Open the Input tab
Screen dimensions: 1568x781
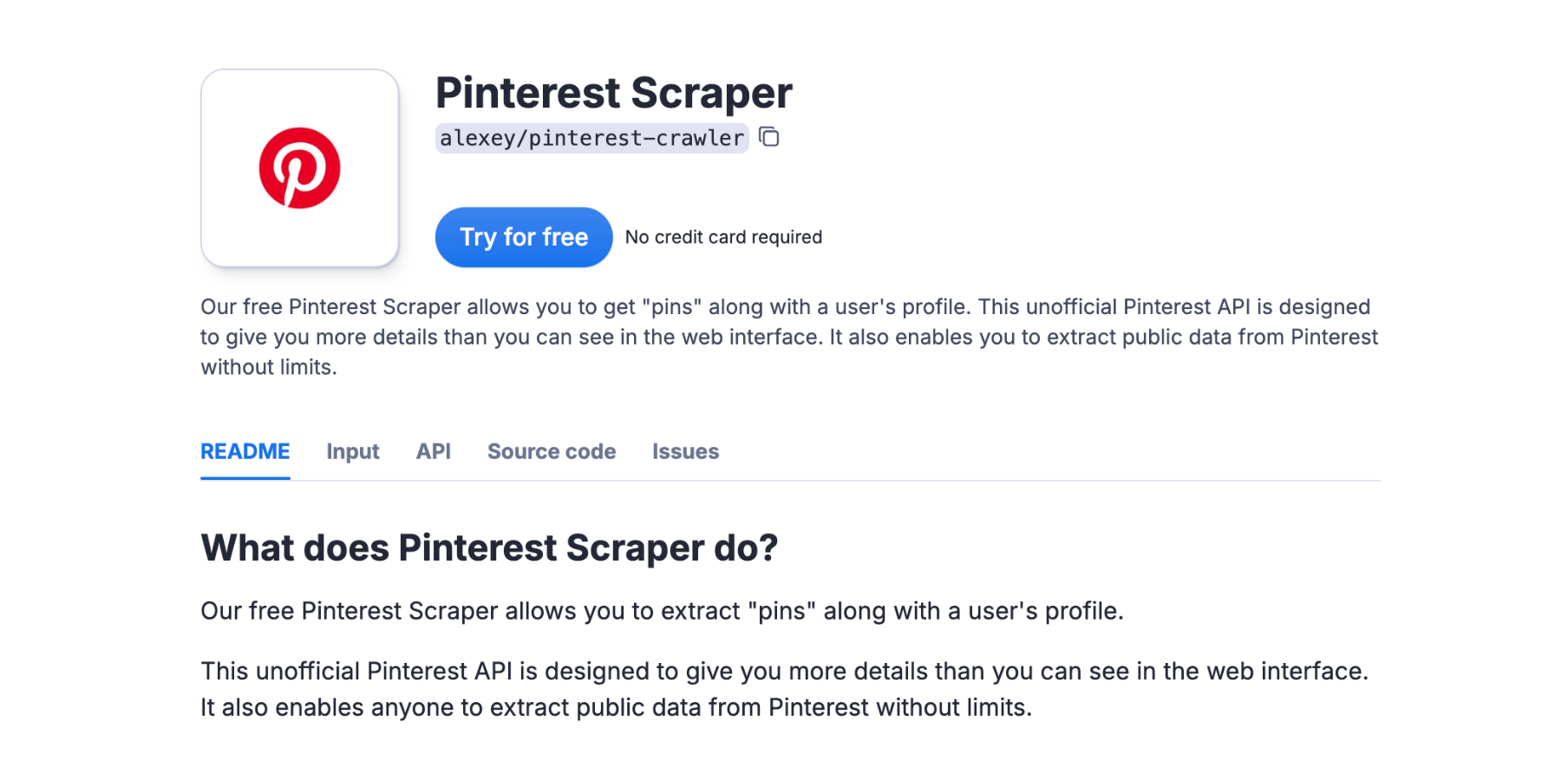tap(353, 451)
